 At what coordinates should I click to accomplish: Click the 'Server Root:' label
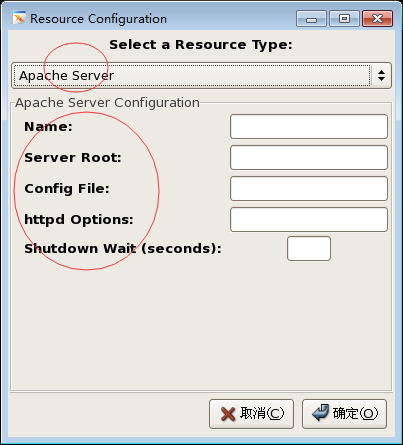click(x=73, y=158)
